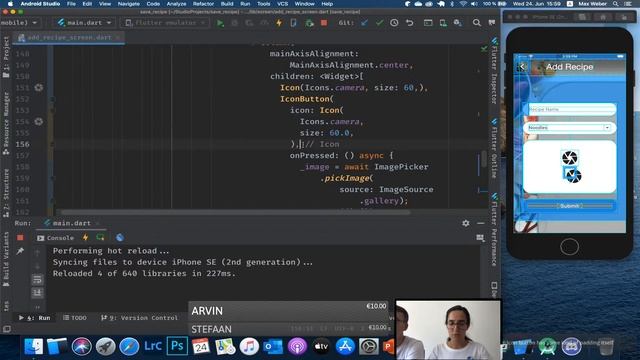The width and height of the screenshot is (640, 360).
Task: Open the Flutter Performance side panel
Action: tap(494, 229)
